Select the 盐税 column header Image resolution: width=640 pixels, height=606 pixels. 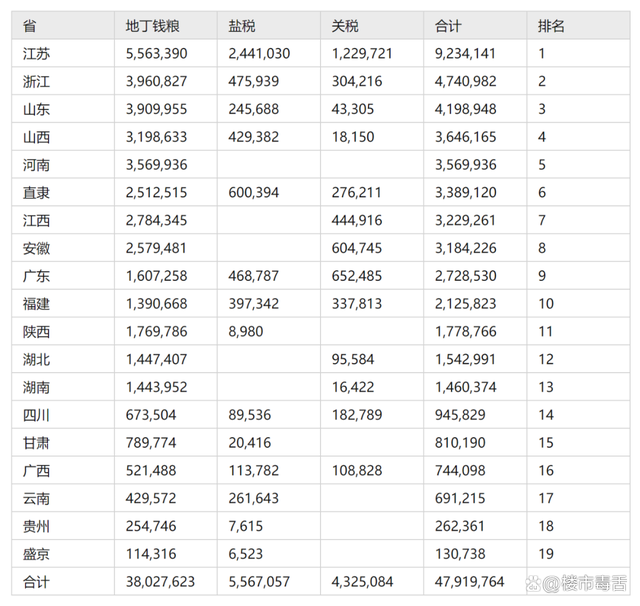(x=242, y=26)
